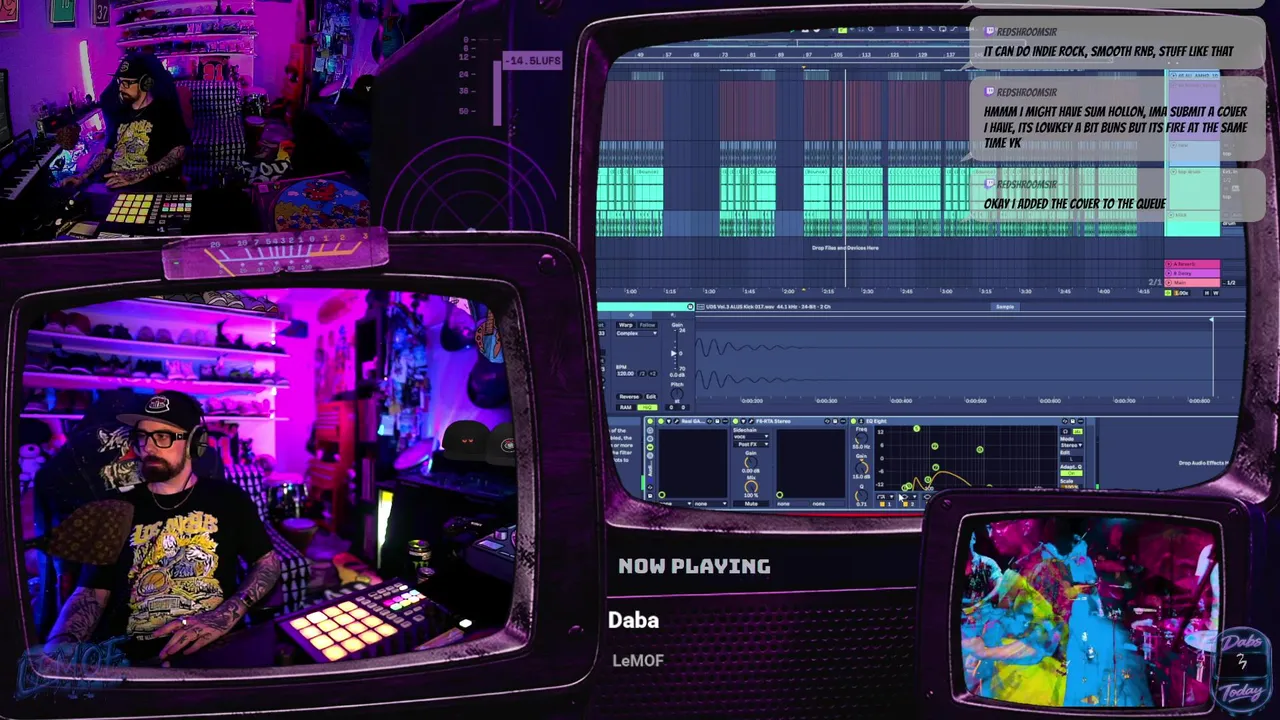Click the Now Playing album art thumbnail
This screenshot has height=720, width=1280.
(x=1090, y=610)
